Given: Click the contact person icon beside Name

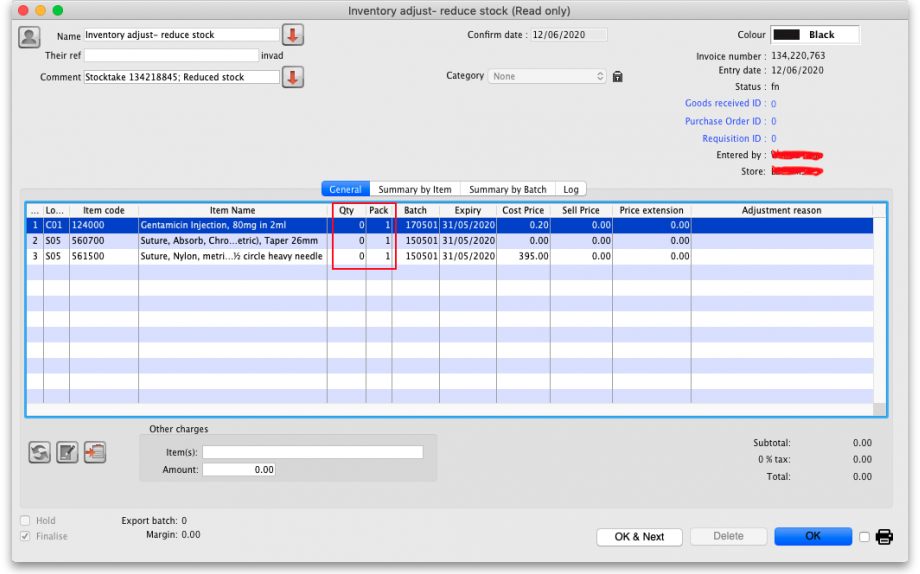Looking at the screenshot, I should click(x=29, y=36).
